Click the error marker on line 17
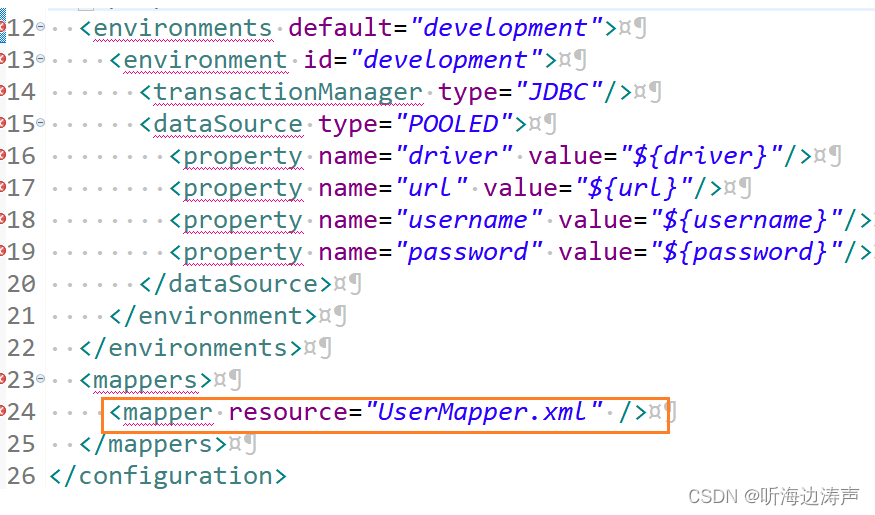The image size is (875, 515). (2, 186)
